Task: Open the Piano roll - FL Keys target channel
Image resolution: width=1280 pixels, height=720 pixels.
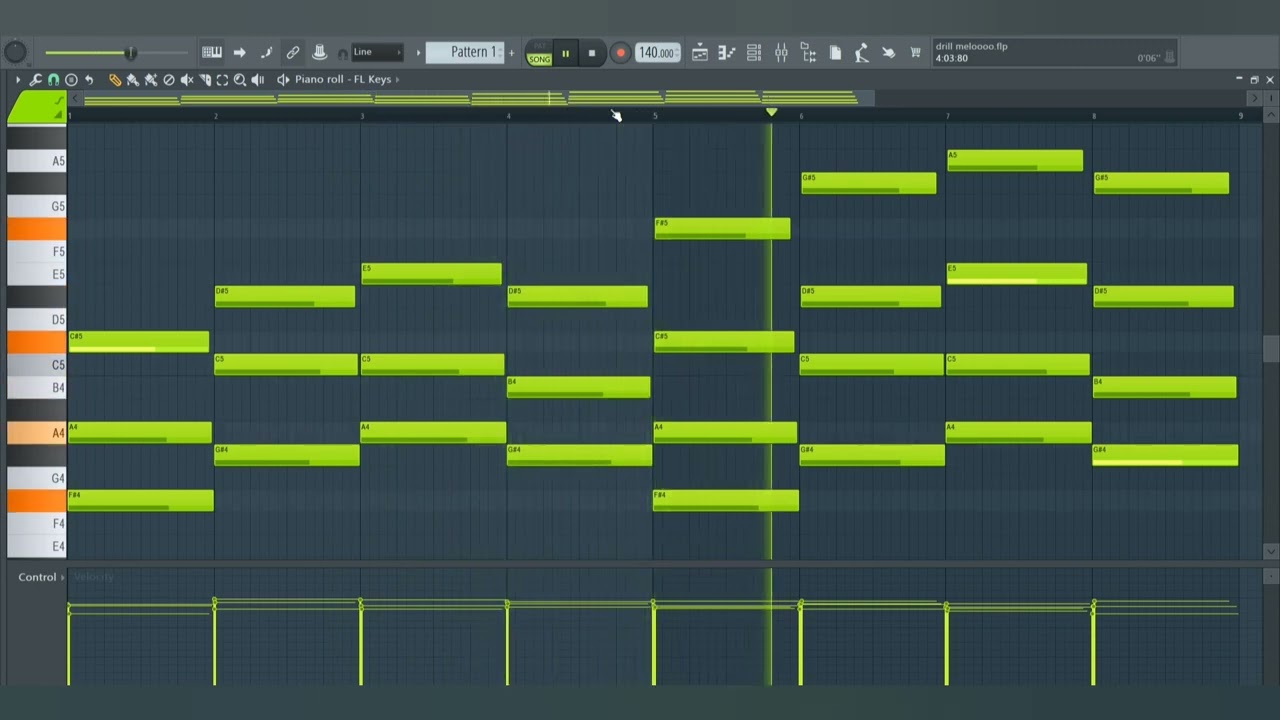Action: [343, 79]
